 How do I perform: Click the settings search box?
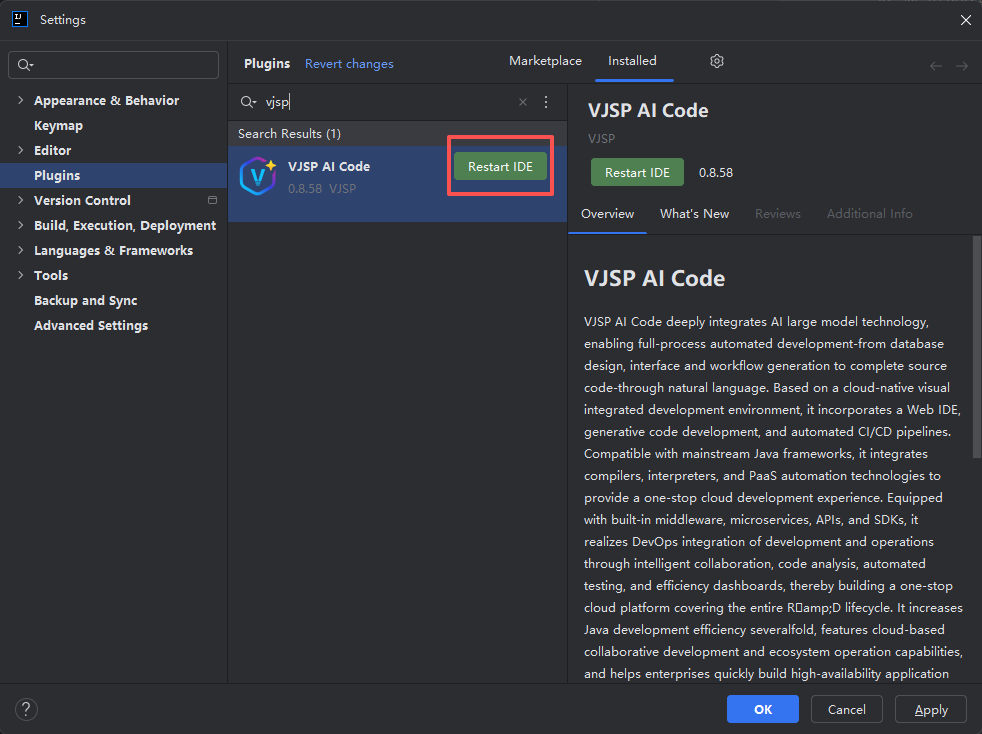tap(114, 65)
